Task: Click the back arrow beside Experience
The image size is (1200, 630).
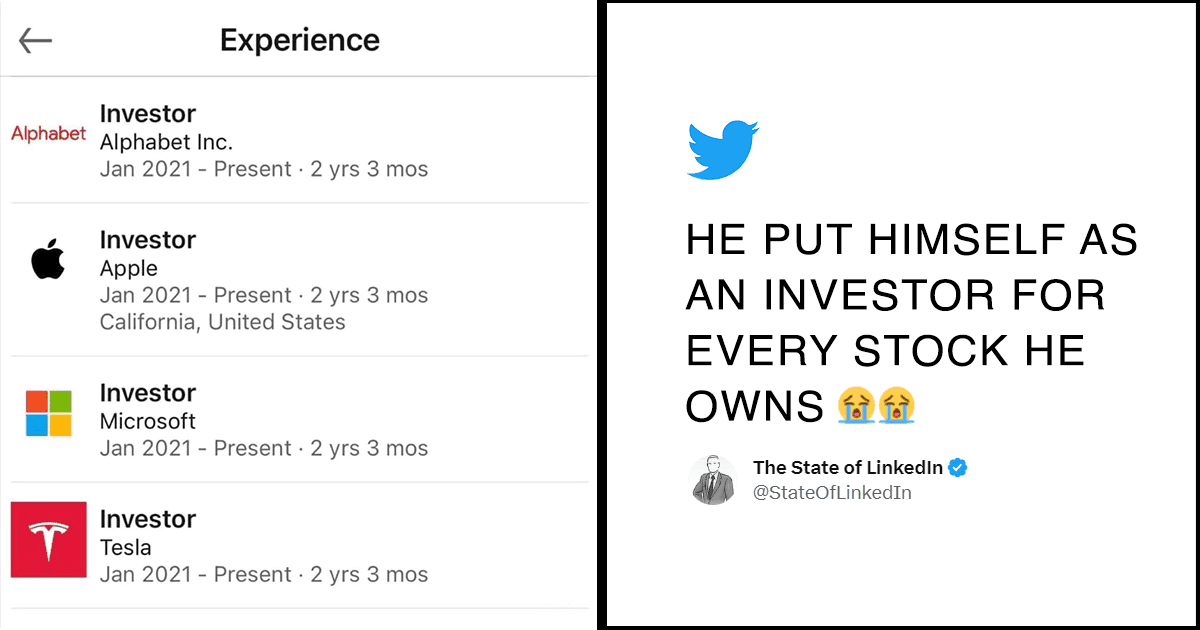Action: tap(35, 40)
